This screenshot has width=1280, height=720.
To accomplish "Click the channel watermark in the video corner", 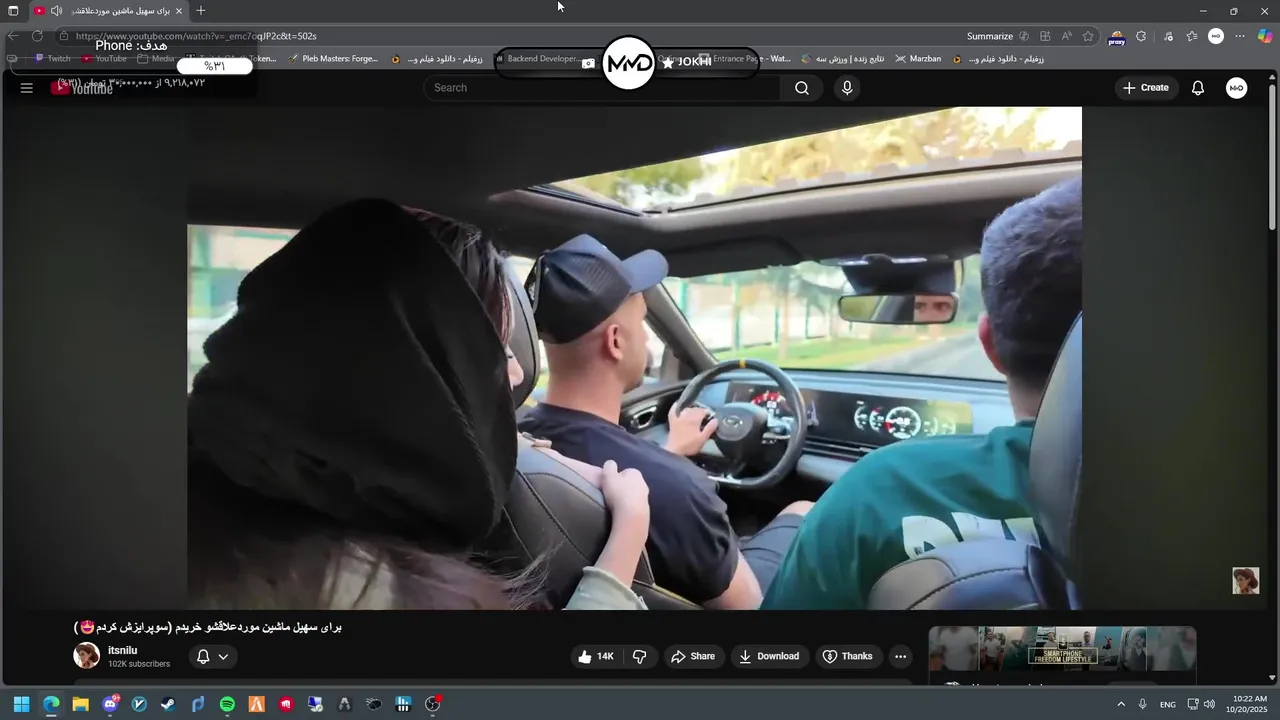I will pos(1245,581).
